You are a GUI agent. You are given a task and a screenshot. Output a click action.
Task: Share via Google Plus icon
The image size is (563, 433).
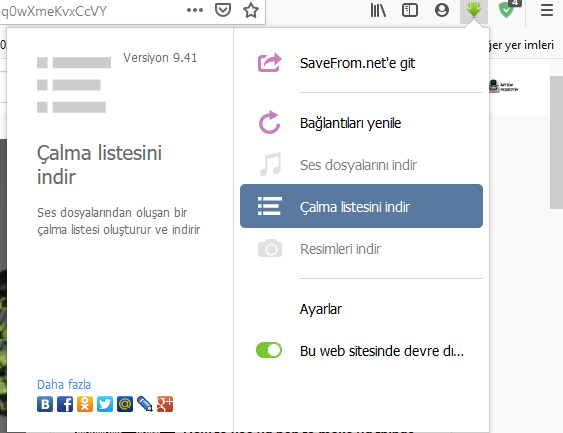(x=165, y=404)
